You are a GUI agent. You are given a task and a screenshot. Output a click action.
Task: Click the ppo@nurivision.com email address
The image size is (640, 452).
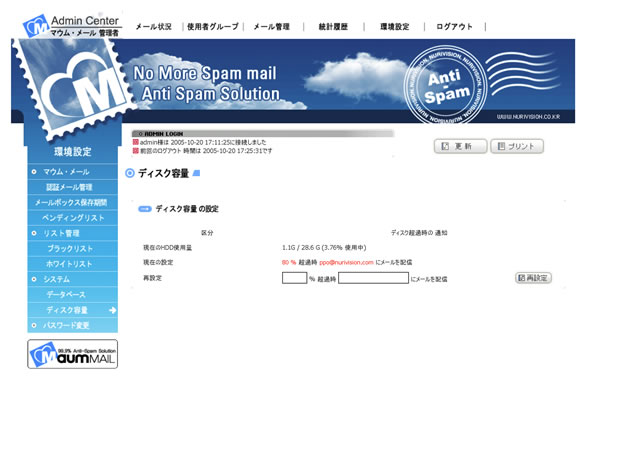click(346, 263)
